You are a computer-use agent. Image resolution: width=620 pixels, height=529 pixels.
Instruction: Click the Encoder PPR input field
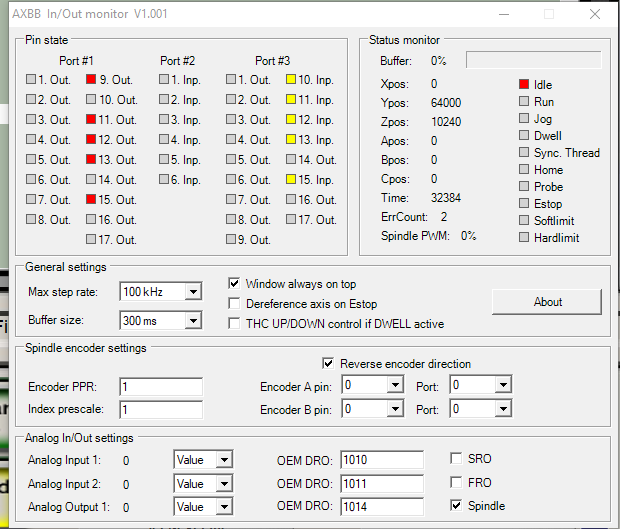click(x=161, y=387)
